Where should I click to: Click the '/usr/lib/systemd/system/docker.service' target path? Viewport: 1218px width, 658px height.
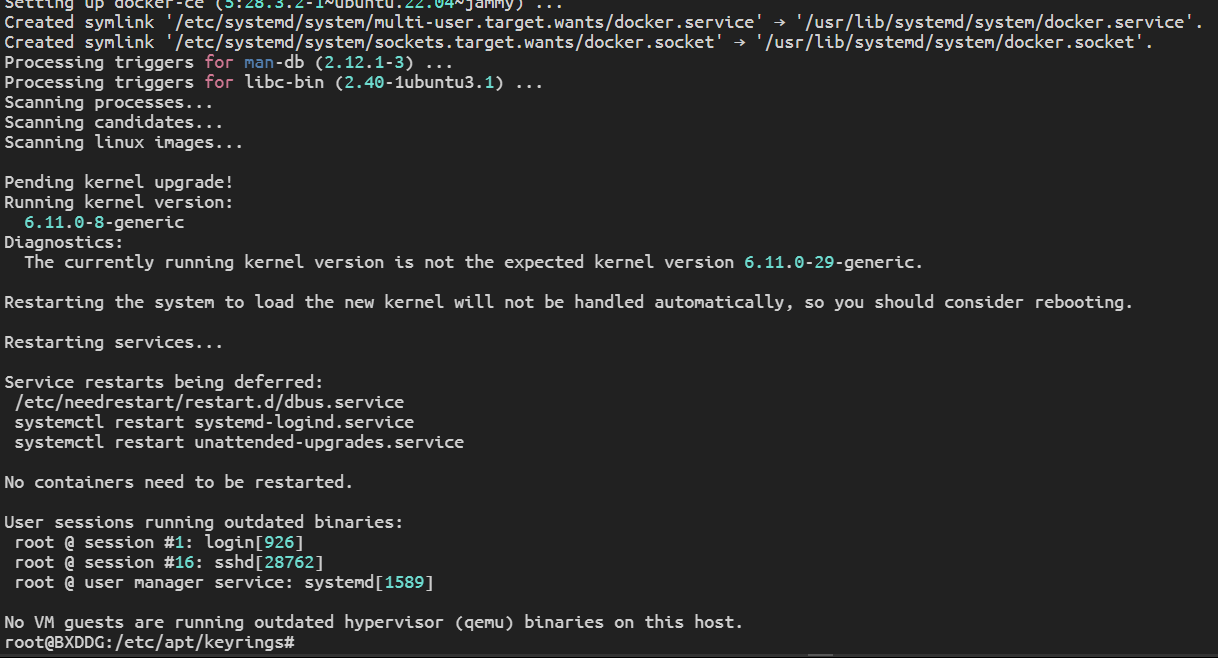click(x=994, y=22)
